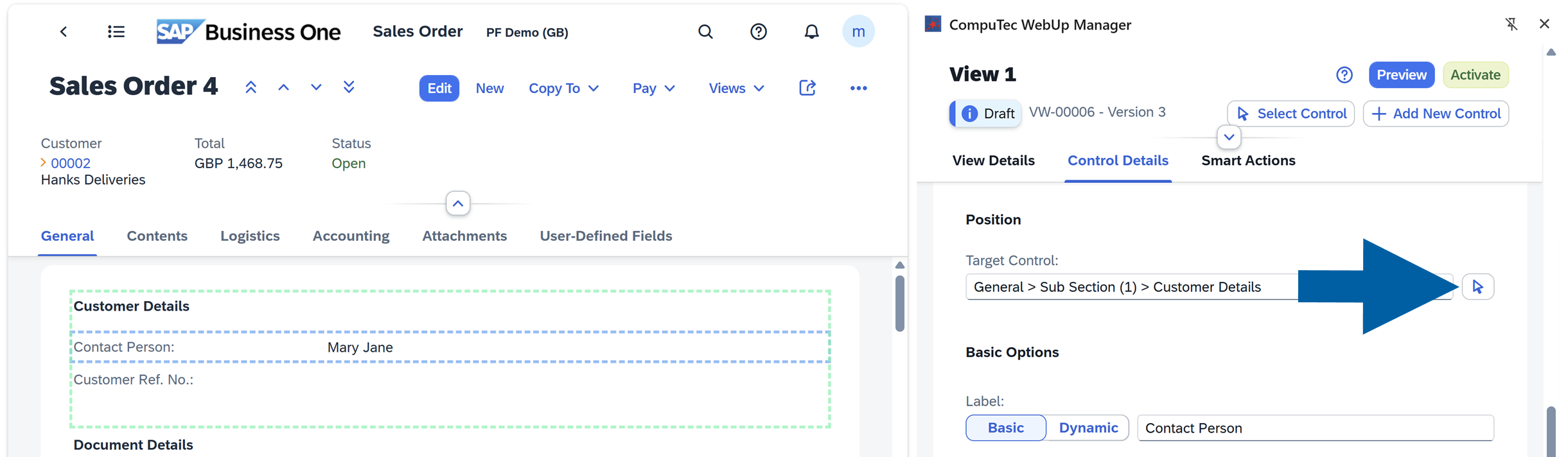Click the WebUp panel scrollbar thumb
The width and height of the screenshot is (1568, 457).
tap(1551, 431)
